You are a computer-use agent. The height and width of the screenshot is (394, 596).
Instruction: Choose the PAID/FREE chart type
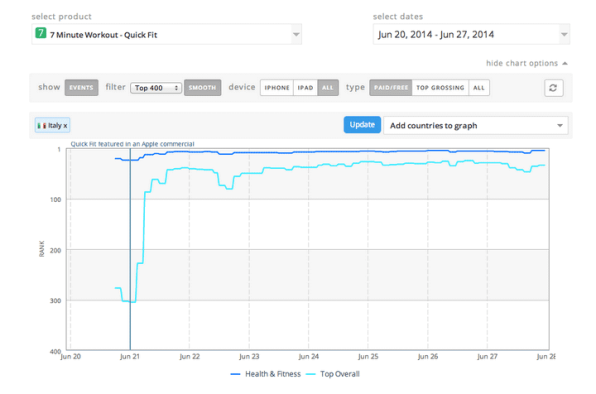point(391,88)
